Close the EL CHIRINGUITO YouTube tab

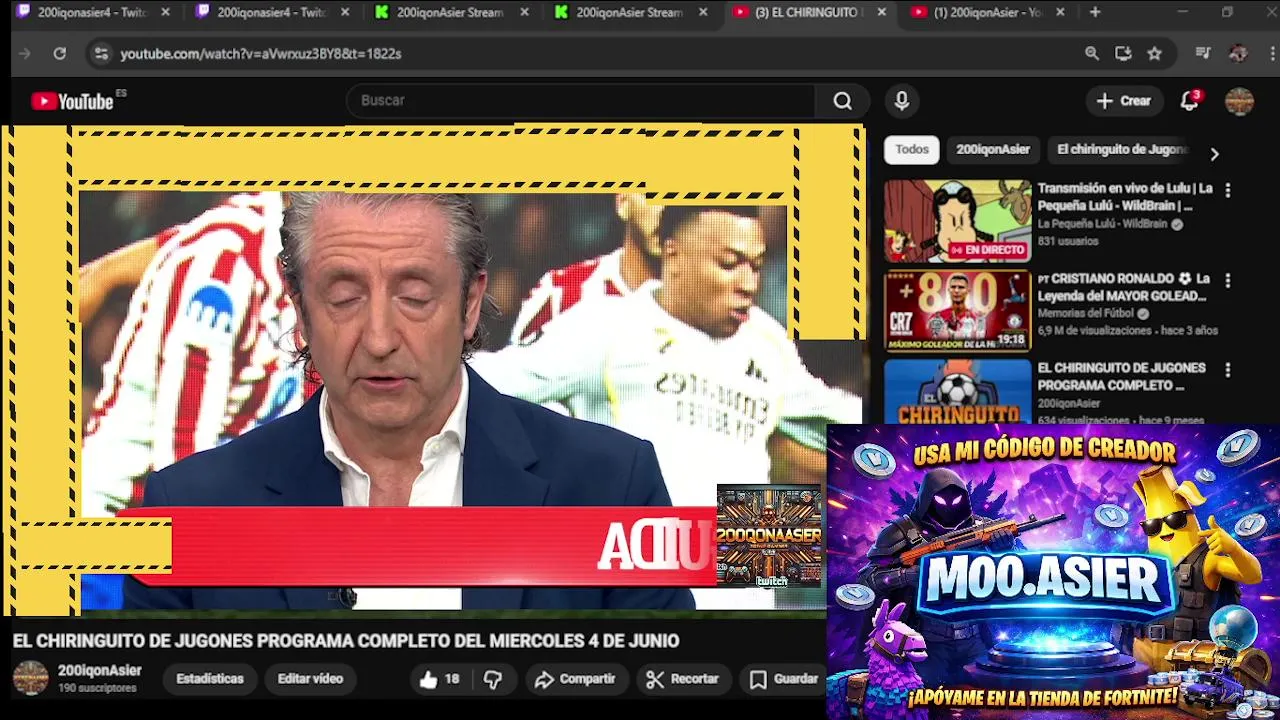coord(881,12)
